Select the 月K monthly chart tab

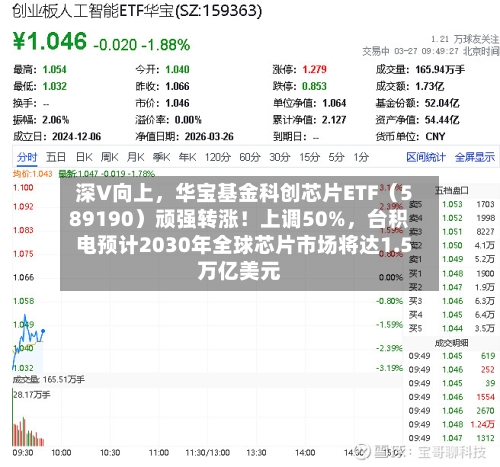pos(135,157)
